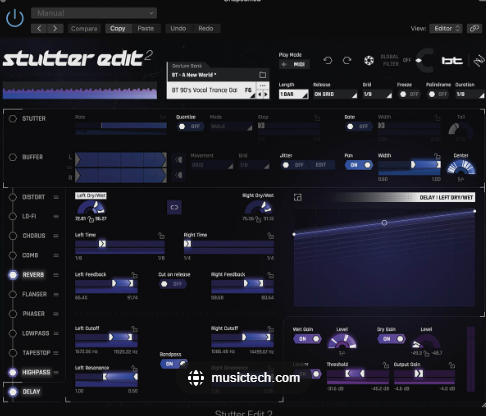
Task: Go to next preset with right arrow
Action: tap(55, 29)
